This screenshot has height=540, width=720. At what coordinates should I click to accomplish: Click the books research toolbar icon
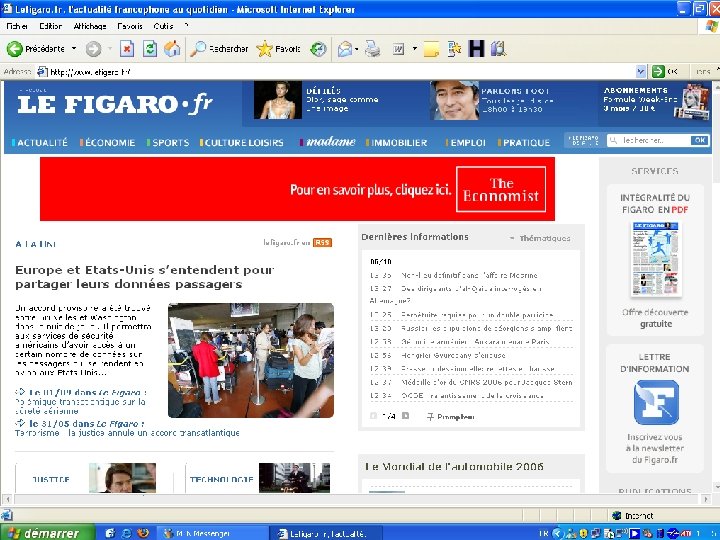(498, 49)
